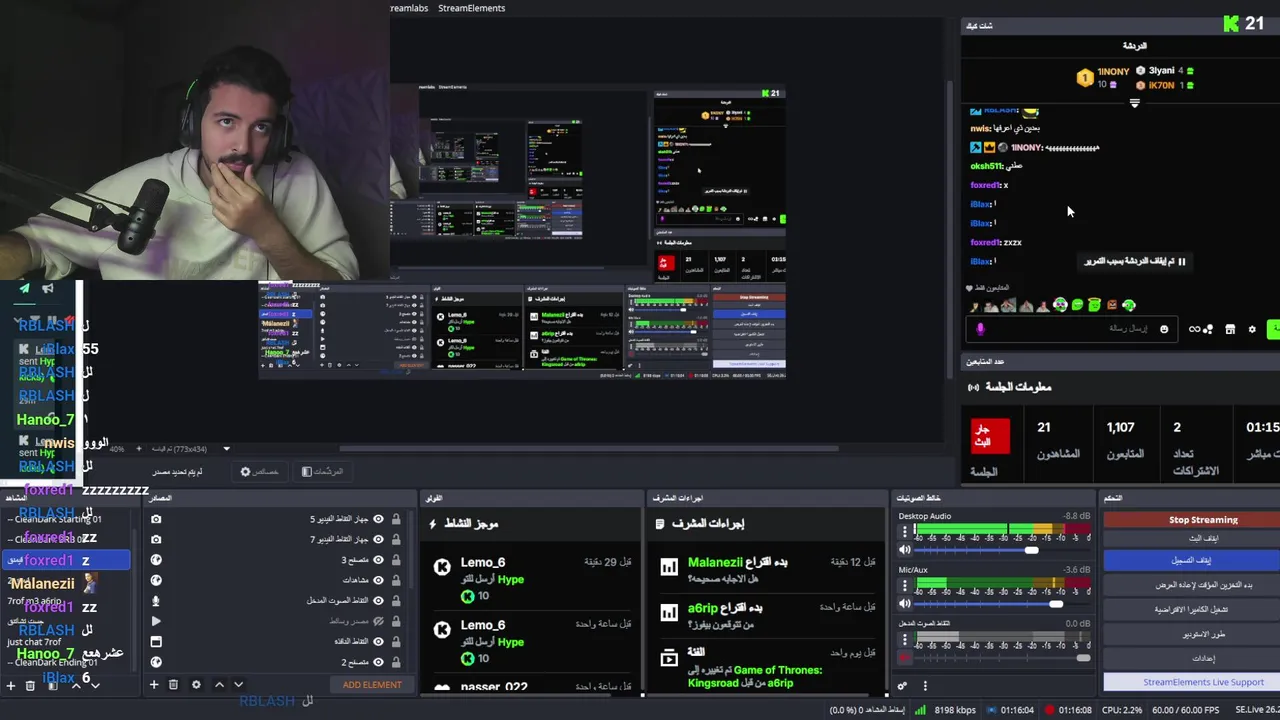Unmute the third mixer track's red speaker icon
The image size is (1280, 720).
(905, 658)
